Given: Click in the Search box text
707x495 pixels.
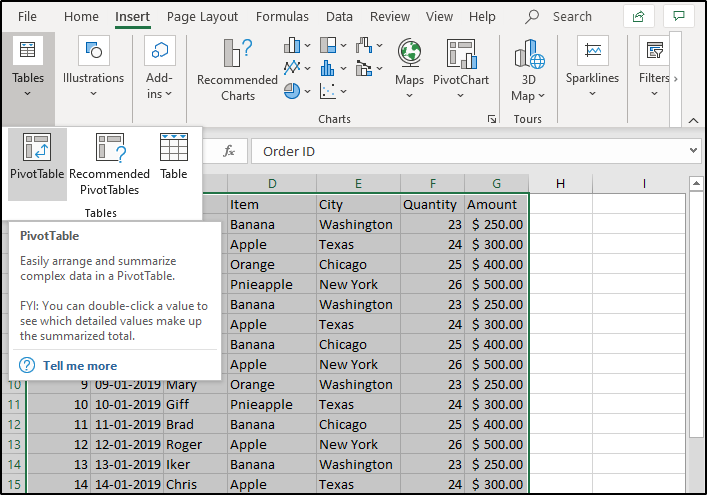Looking at the screenshot, I should point(572,17).
